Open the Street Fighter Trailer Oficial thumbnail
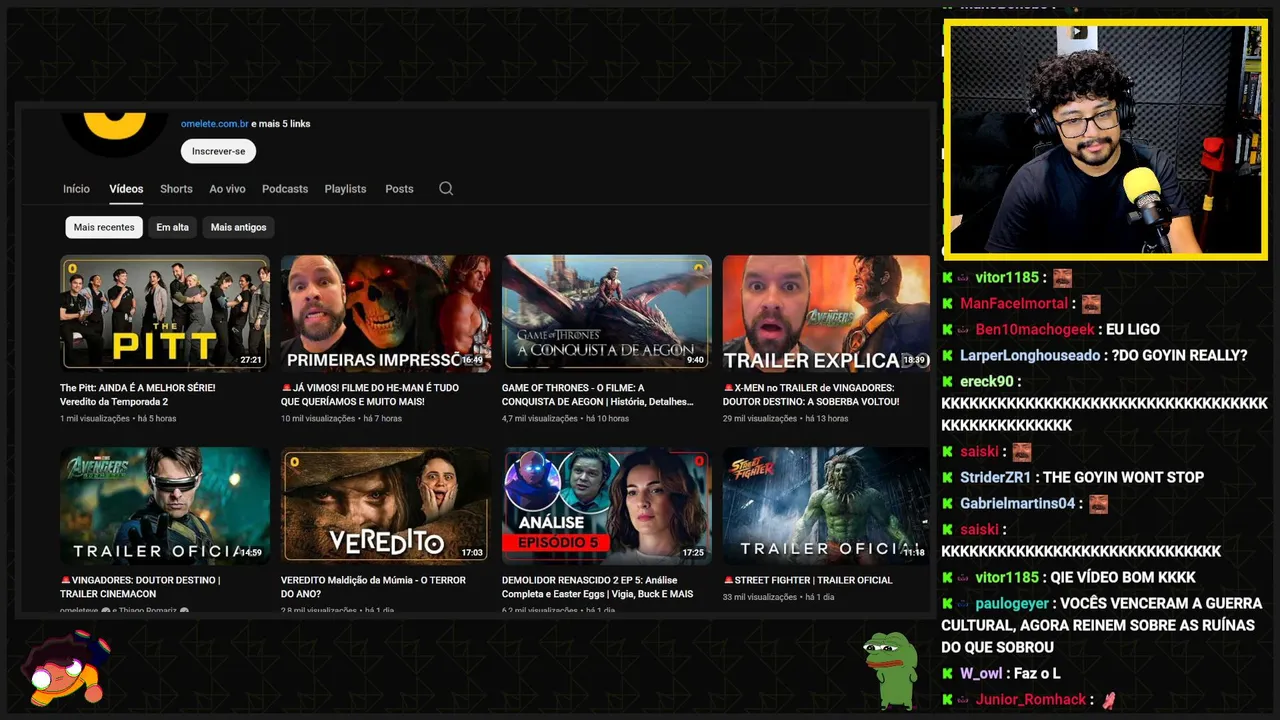This screenshot has width=1280, height=720. (x=826, y=505)
